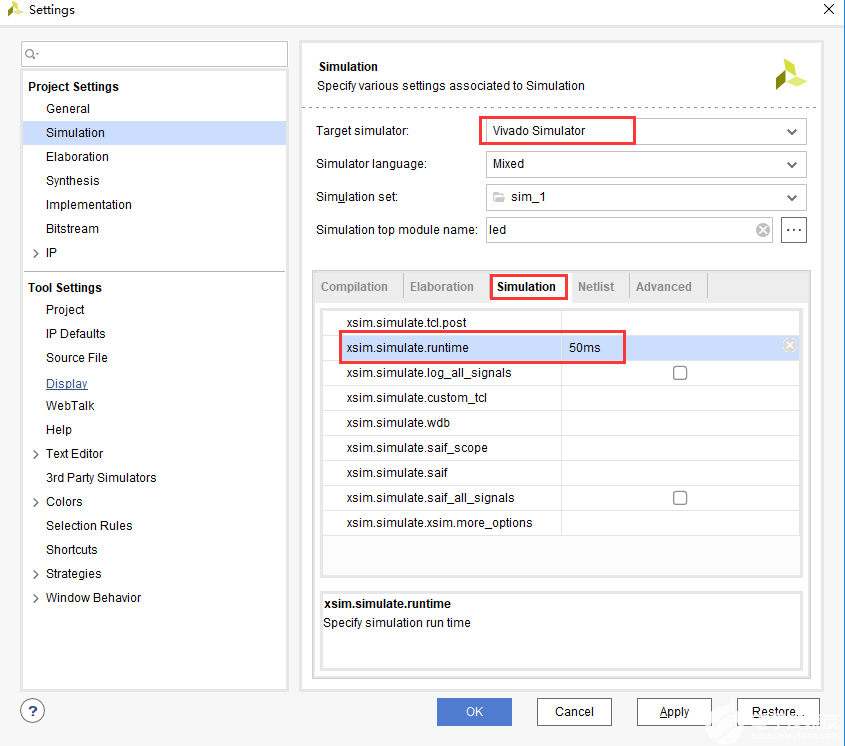Reset the xsim.simulate.runtime value
Viewport: 845px width, 746px height.
[789, 345]
